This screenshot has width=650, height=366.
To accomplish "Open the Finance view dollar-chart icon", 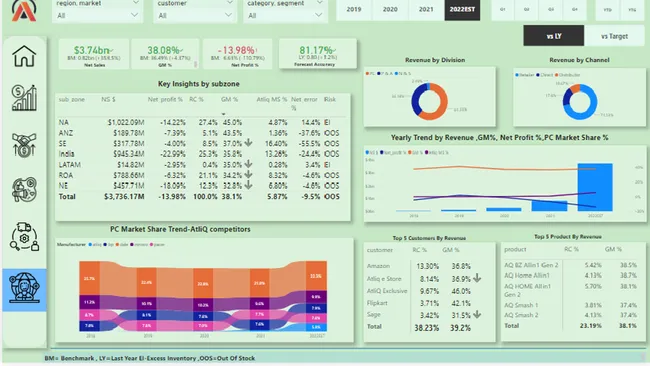I will (x=24, y=98).
